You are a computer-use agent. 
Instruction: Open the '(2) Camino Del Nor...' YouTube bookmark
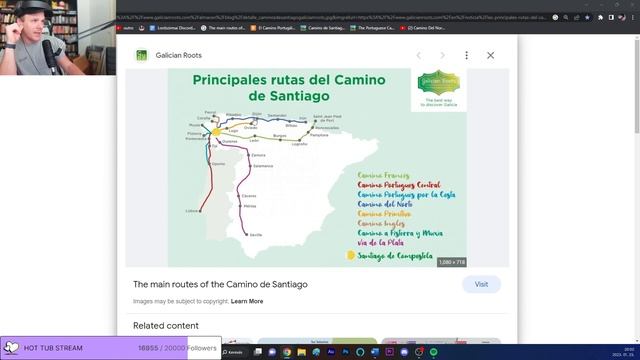coord(422,28)
